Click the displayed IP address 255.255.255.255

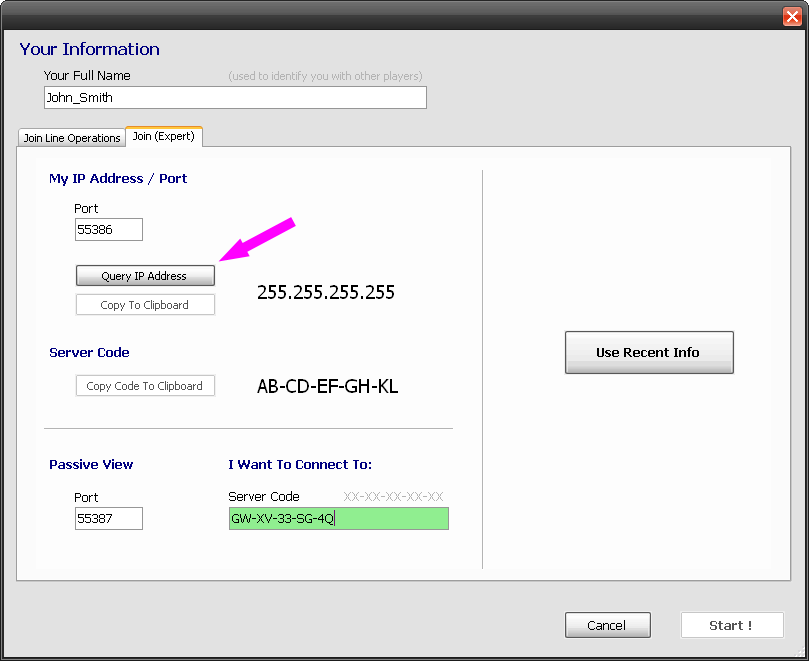point(326,293)
